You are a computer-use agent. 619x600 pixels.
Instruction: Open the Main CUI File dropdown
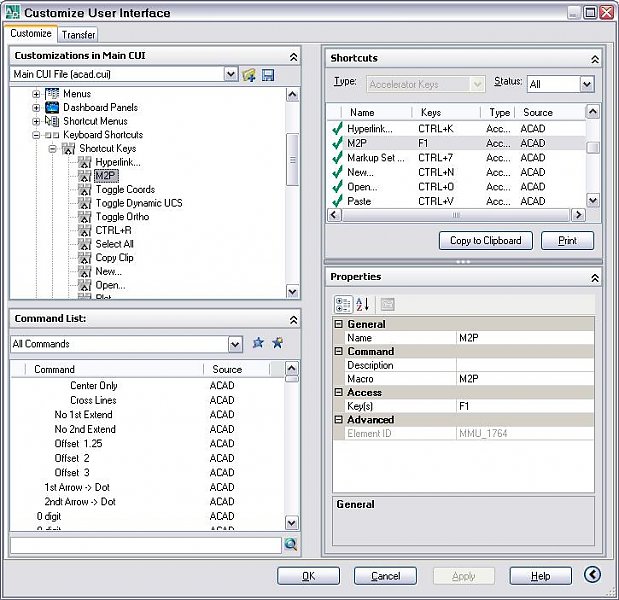coord(231,74)
